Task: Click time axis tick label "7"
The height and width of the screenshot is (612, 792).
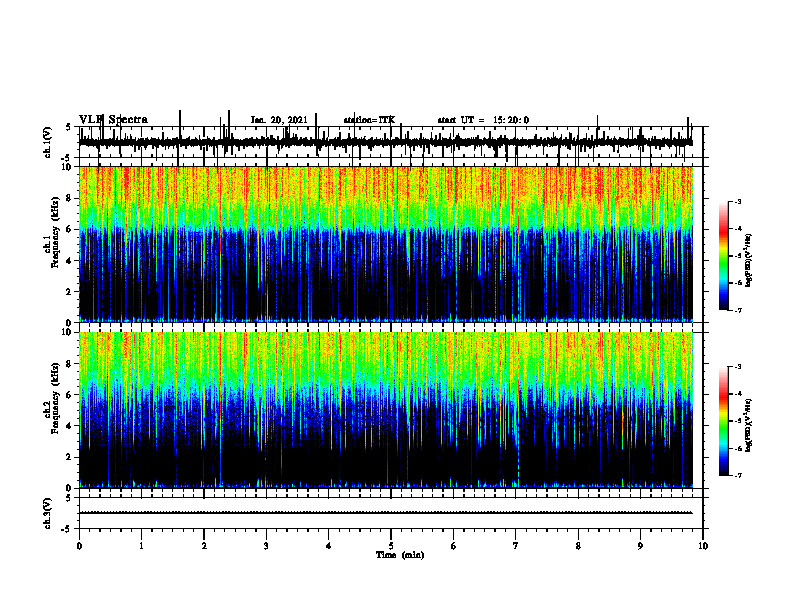Action: click(516, 546)
